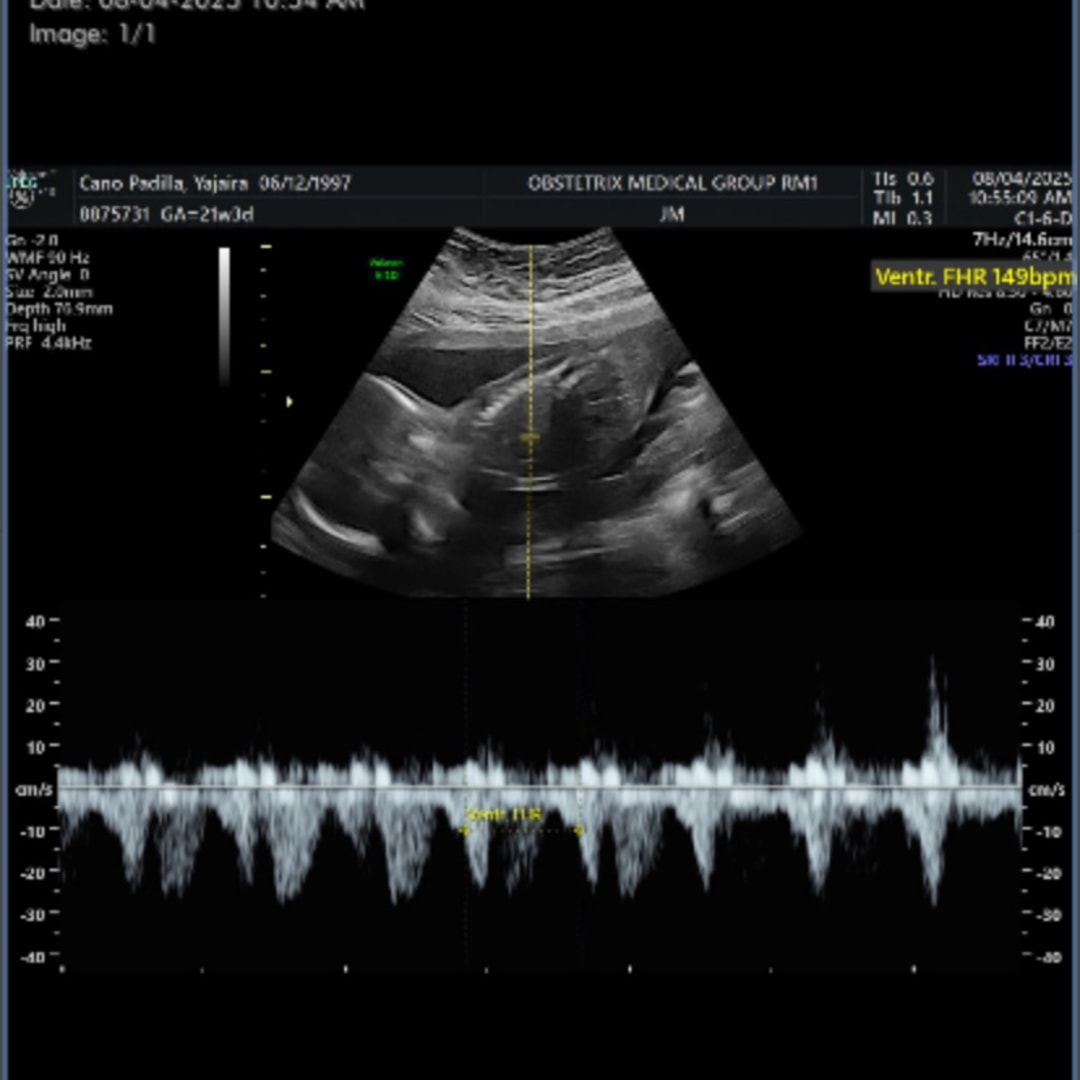Click the green probe orientation marker
The image size is (1080, 1080).
(x=385, y=269)
